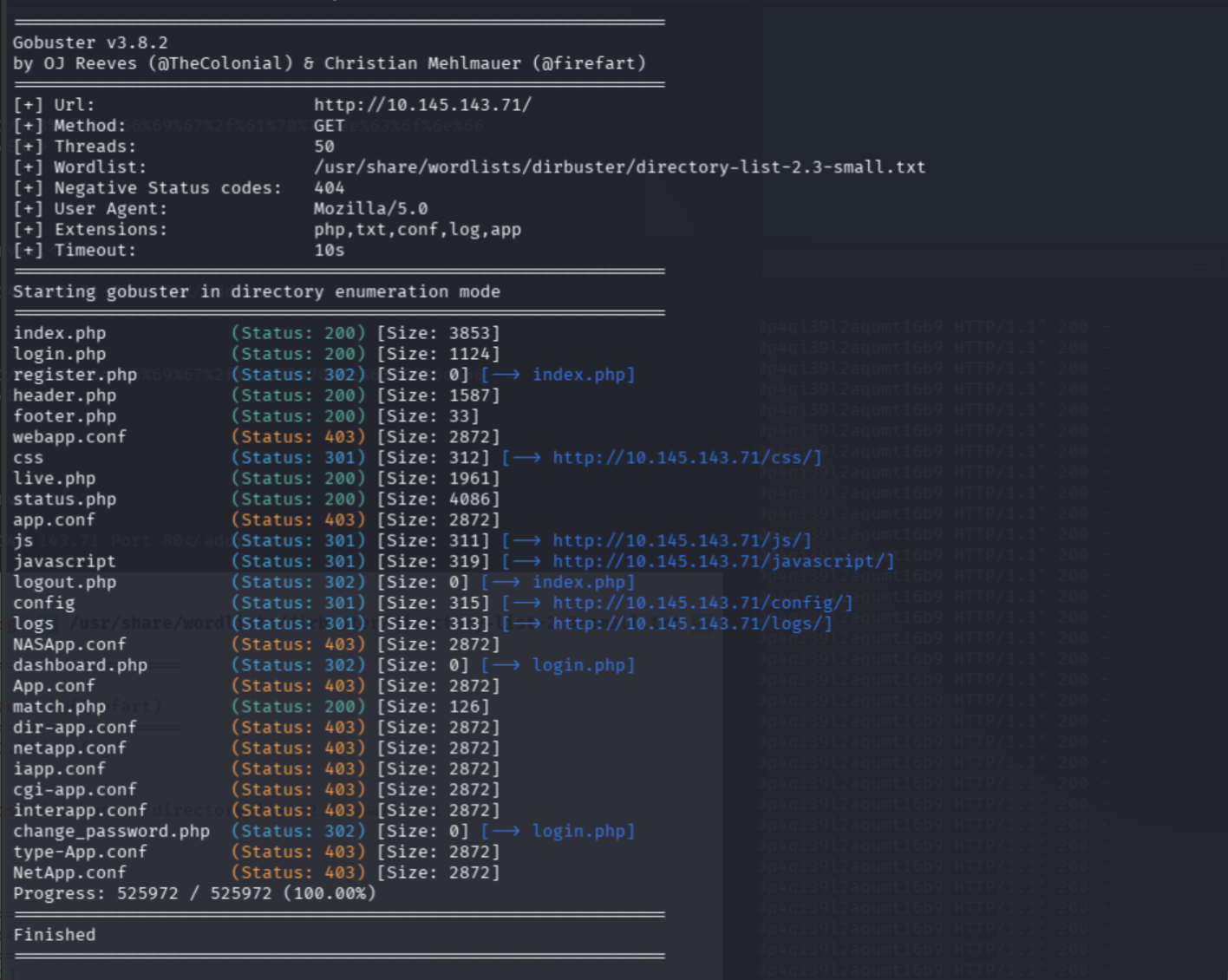Click the register.php result entry
Viewport: 1228px width, 980px height.
point(75,376)
